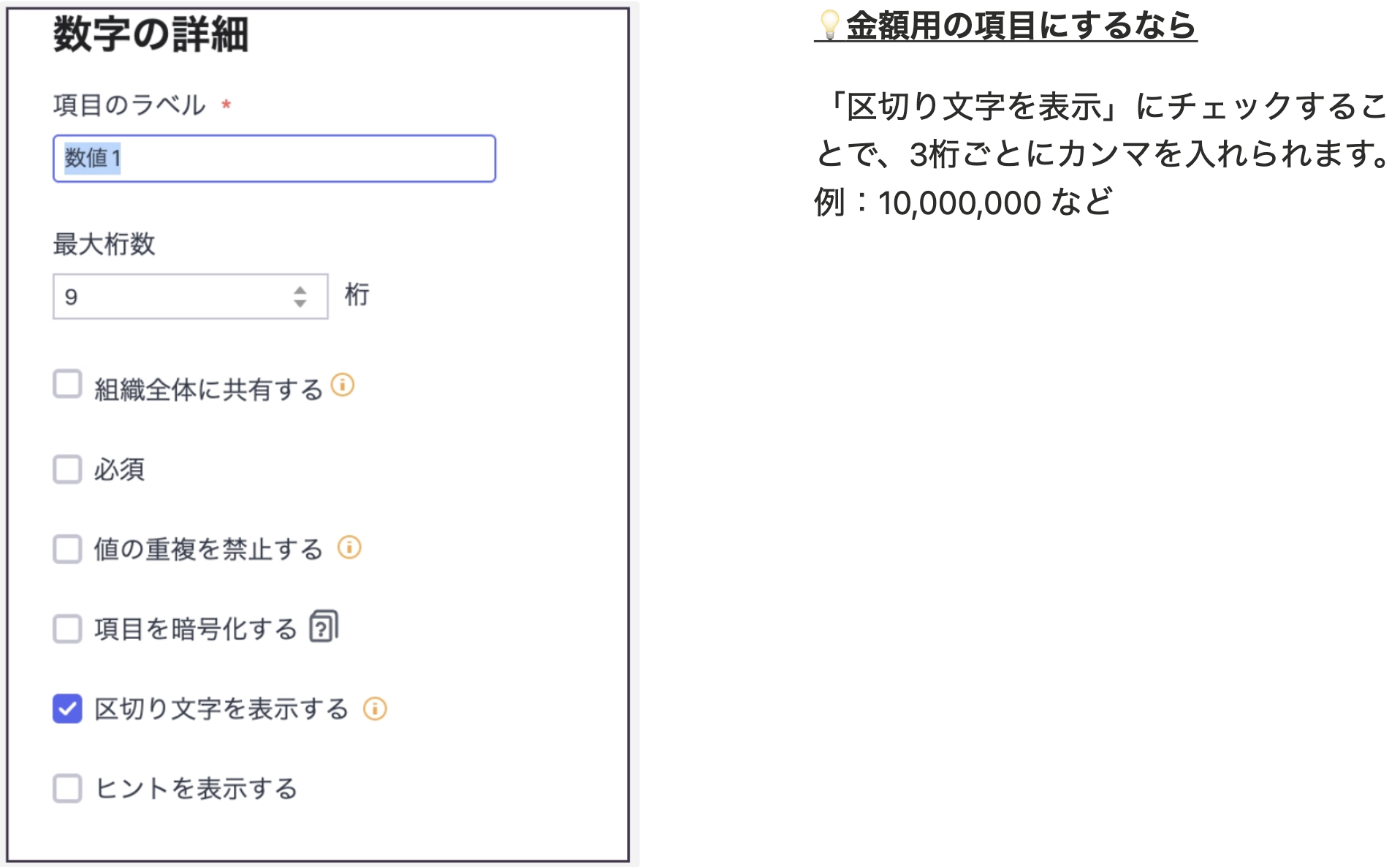This screenshot has height=867, width=1400.
Task: Open the 金額用の項目にするなら underlined heading
Action: (1020, 26)
